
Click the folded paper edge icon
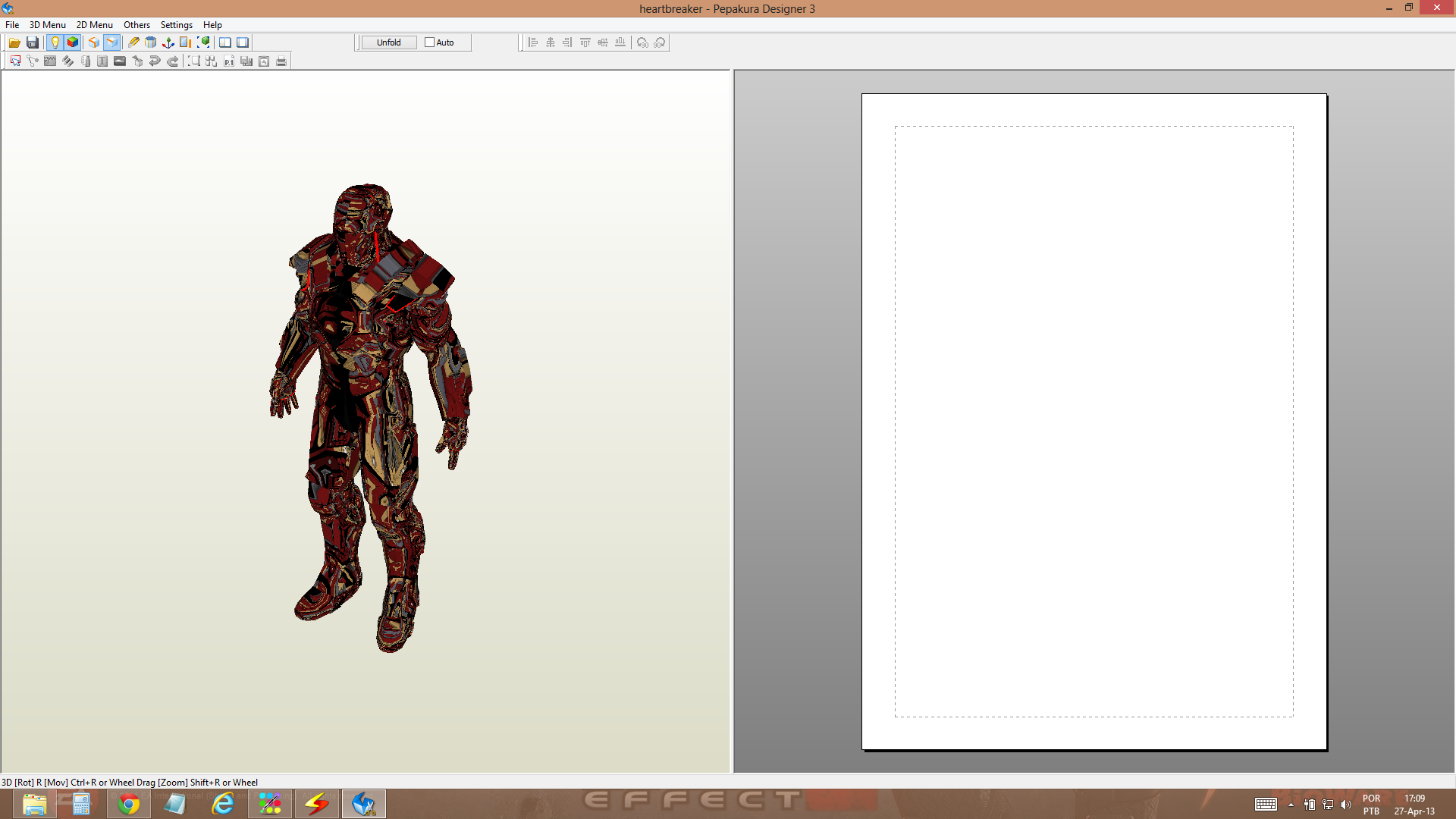pos(85,61)
